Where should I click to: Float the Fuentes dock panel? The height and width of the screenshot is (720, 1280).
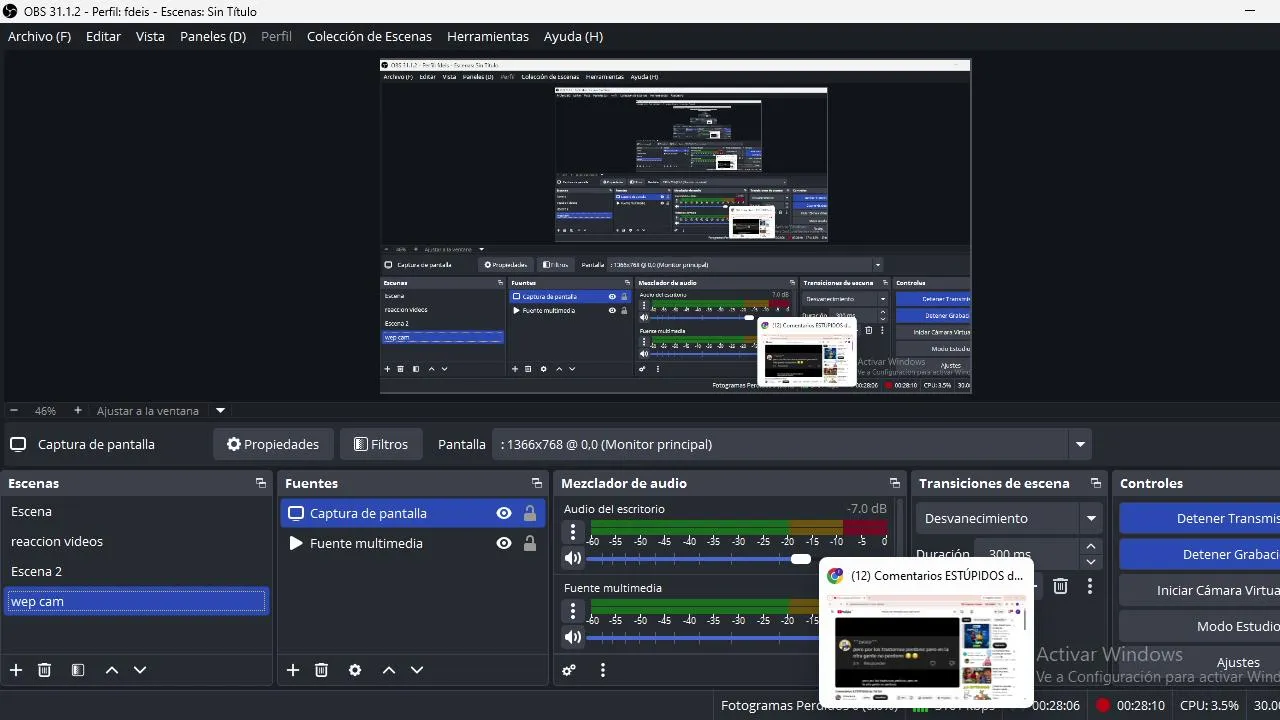point(537,483)
